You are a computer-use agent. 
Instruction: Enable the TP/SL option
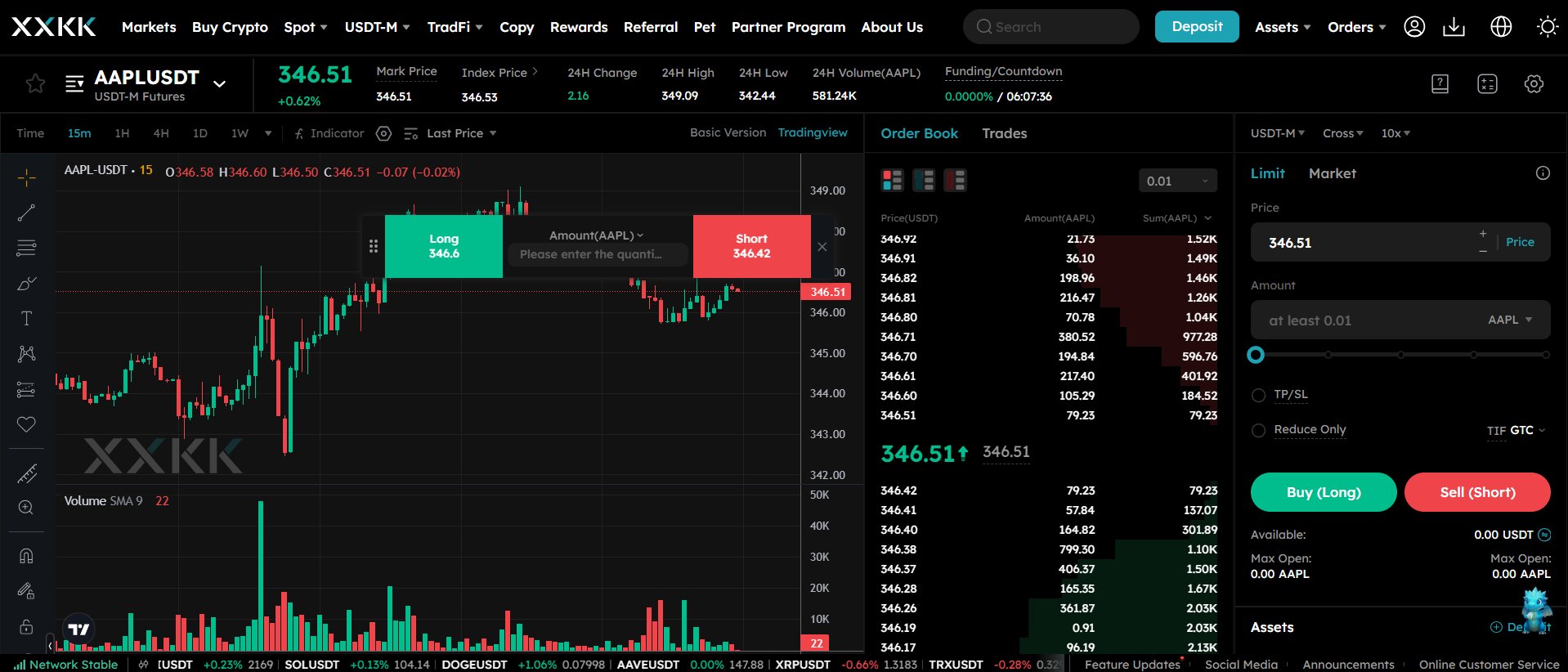pos(1258,396)
